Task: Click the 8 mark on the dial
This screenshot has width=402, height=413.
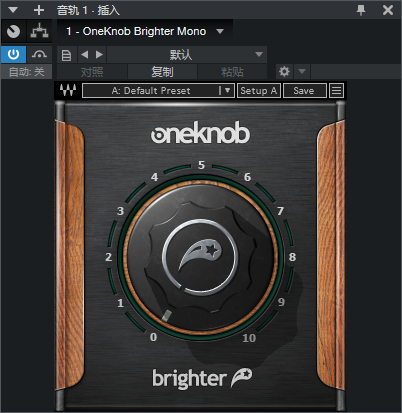Action: [292, 257]
